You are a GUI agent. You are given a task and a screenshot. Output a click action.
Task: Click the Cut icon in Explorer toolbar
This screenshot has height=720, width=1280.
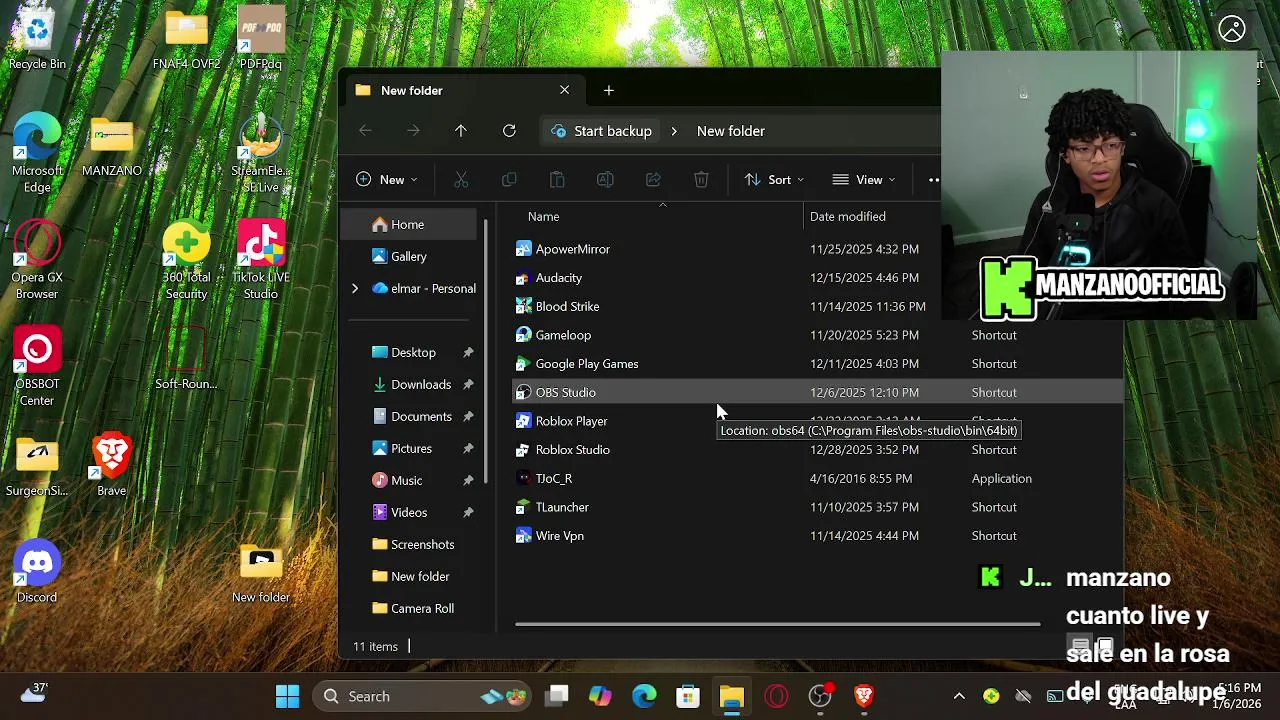461,180
